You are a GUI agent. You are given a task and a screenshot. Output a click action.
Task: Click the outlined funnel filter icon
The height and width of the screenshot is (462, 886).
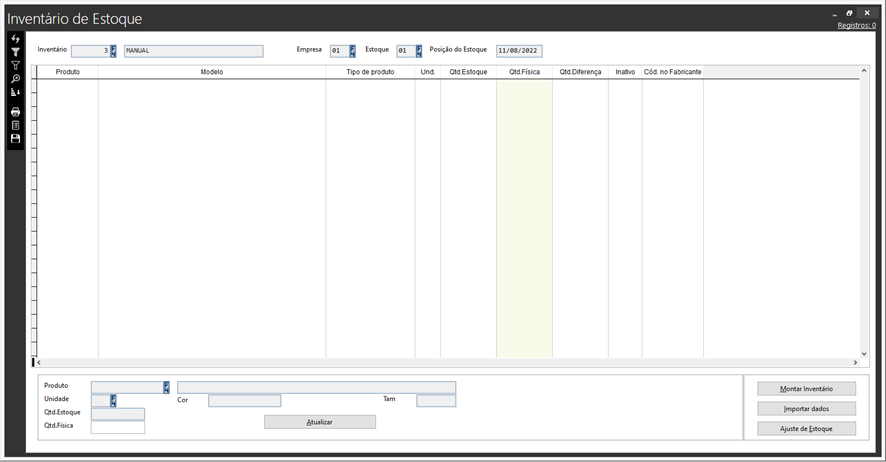pyautogui.click(x=15, y=65)
